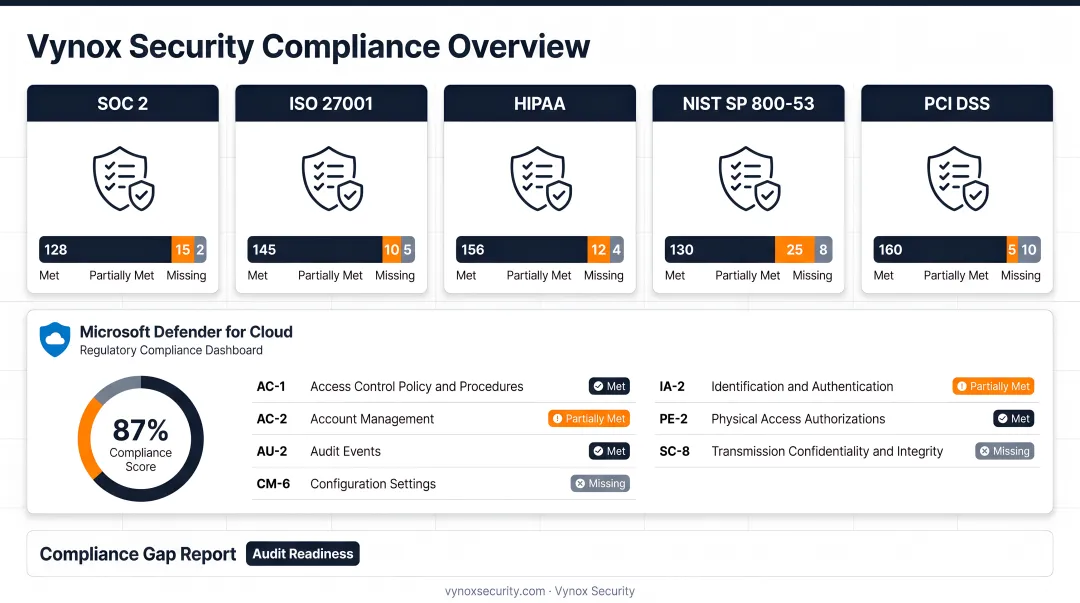Click the Missing label under PCI DSS
This screenshot has width=1080, height=603.
pyautogui.click(x=1020, y=276)
